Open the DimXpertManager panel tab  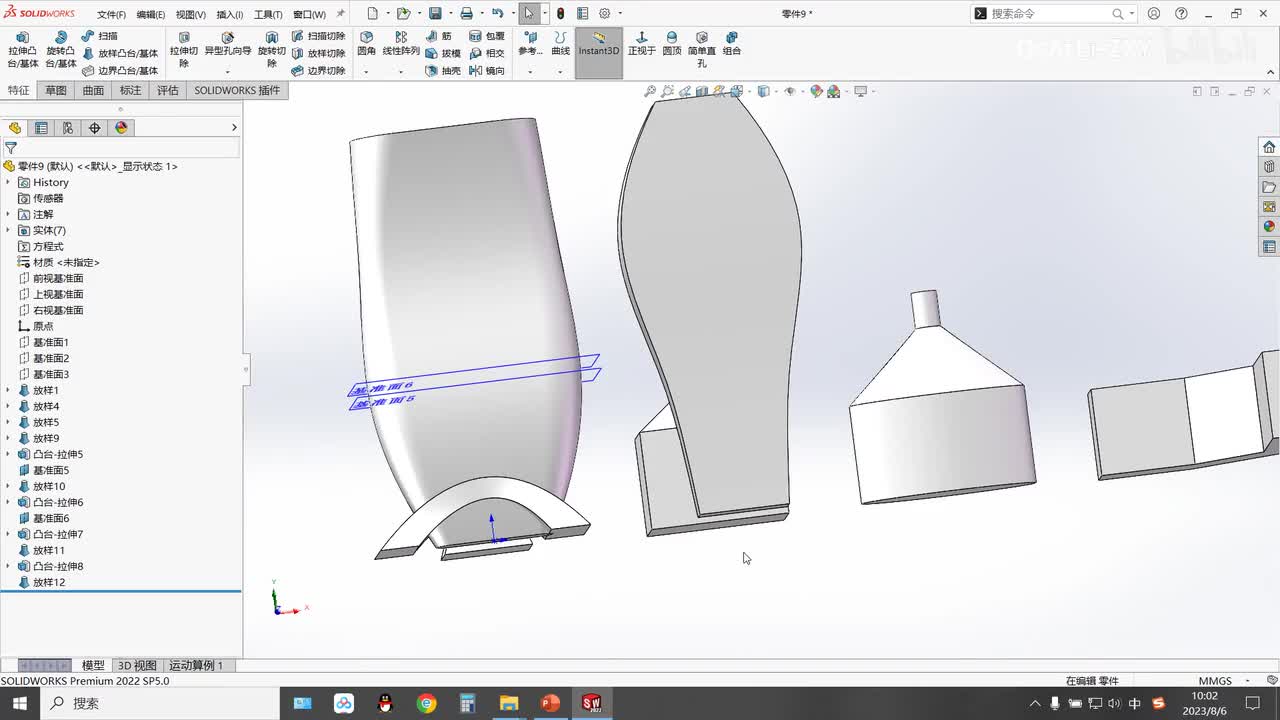click(x=95, y=128)
